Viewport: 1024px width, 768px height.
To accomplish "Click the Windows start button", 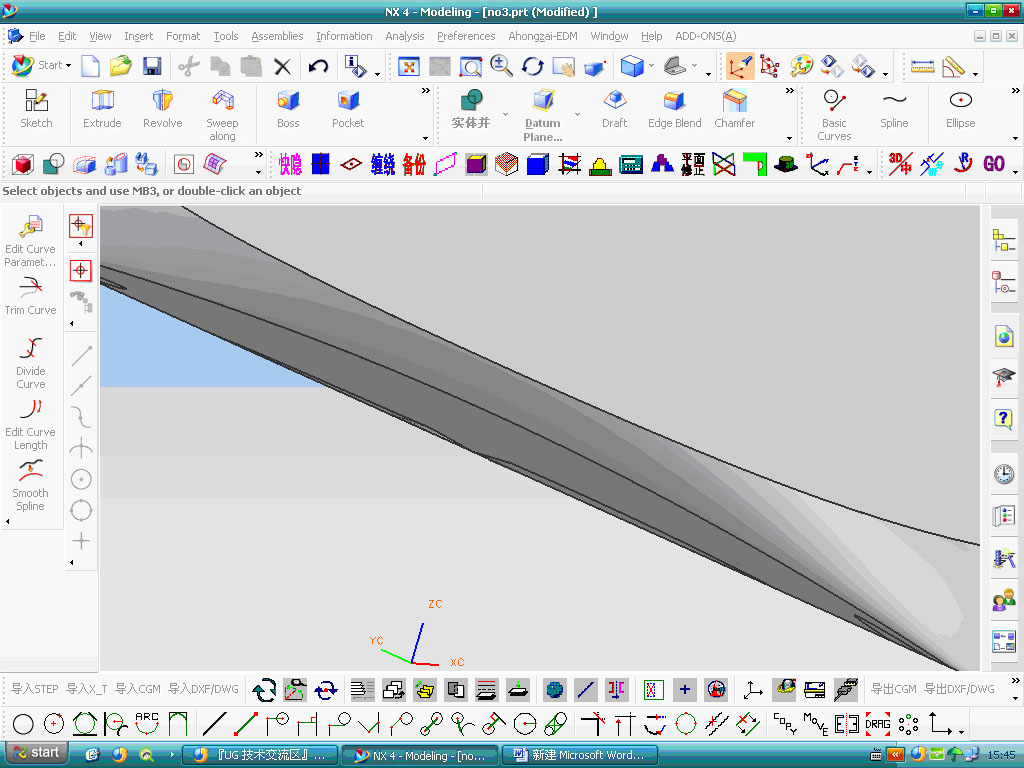I will pyautogui.click(x=37, y=753).
